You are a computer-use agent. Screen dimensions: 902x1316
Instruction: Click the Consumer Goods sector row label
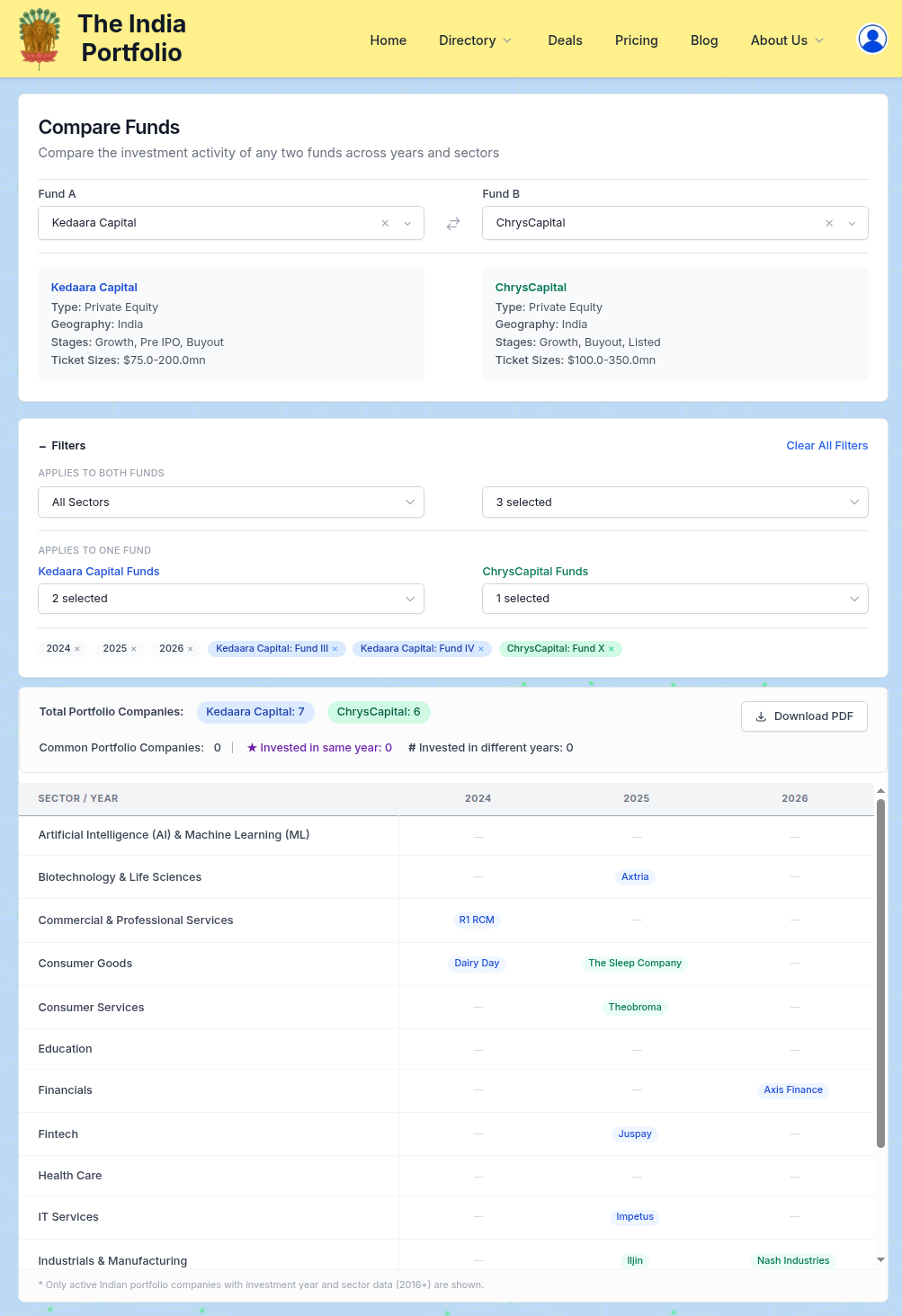click(85, 964)
